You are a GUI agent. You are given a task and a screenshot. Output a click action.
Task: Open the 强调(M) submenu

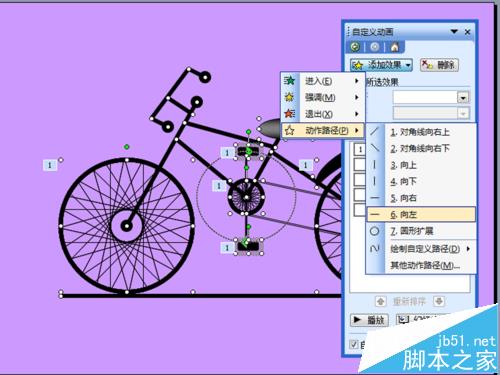coord(323,97)
